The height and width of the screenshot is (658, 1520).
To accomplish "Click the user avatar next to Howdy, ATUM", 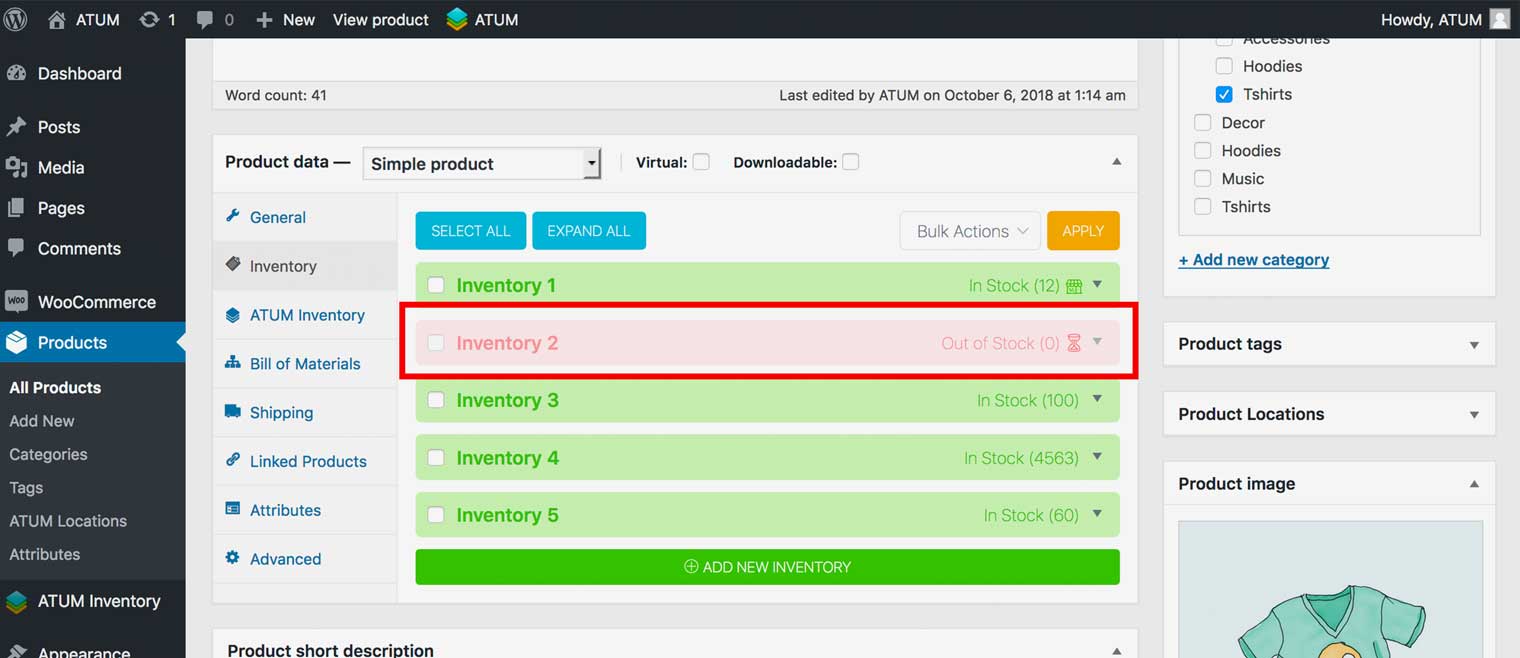I will point(1499,19).
